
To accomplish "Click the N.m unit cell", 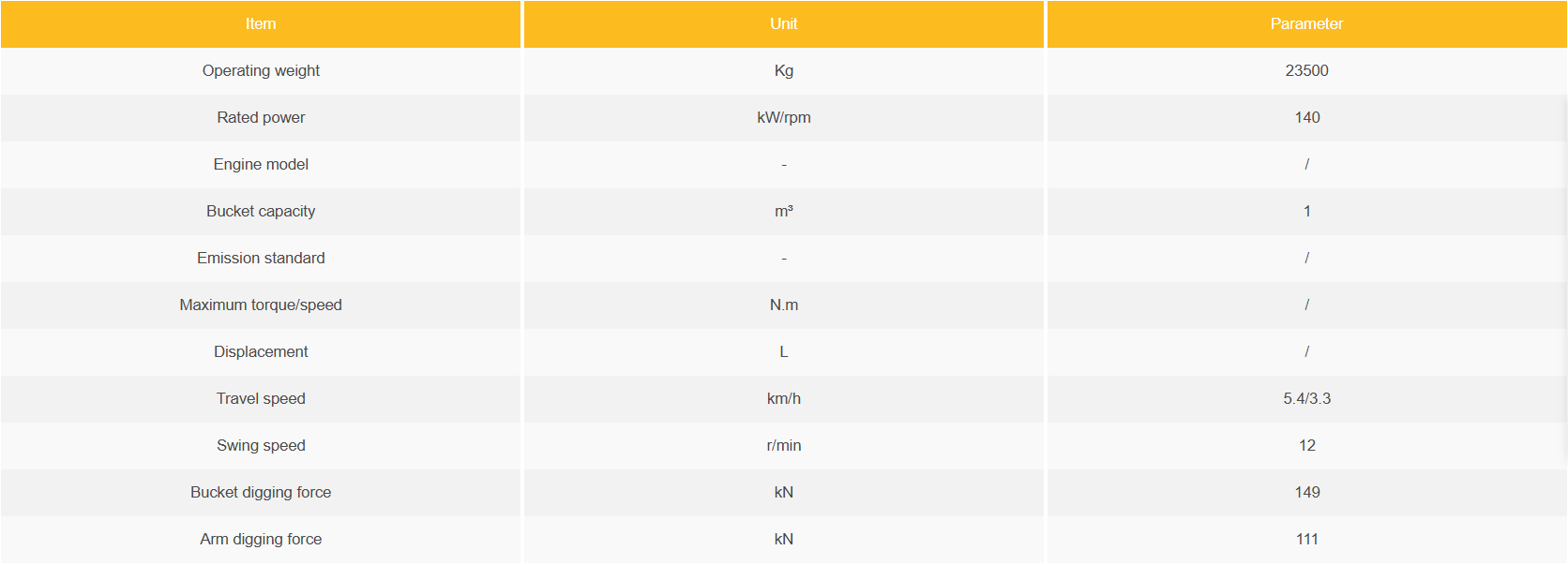I will (x=783, y=305).
